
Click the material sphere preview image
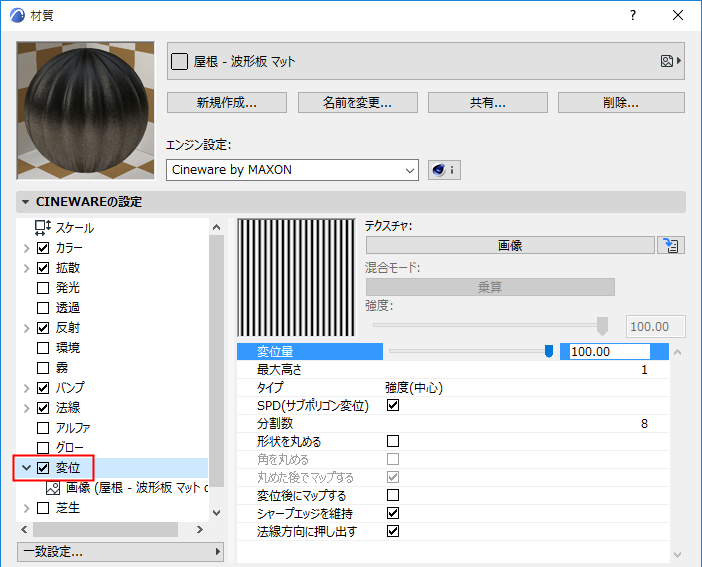tap(86, 111)
